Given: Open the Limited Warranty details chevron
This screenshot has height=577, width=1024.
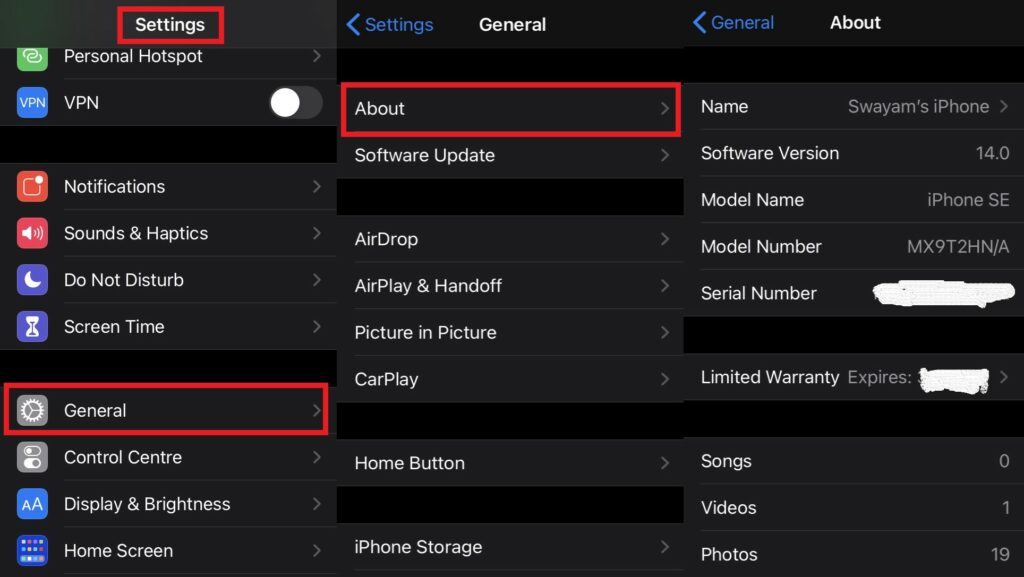Looking at the screenshot, I should pos(1004,378).
